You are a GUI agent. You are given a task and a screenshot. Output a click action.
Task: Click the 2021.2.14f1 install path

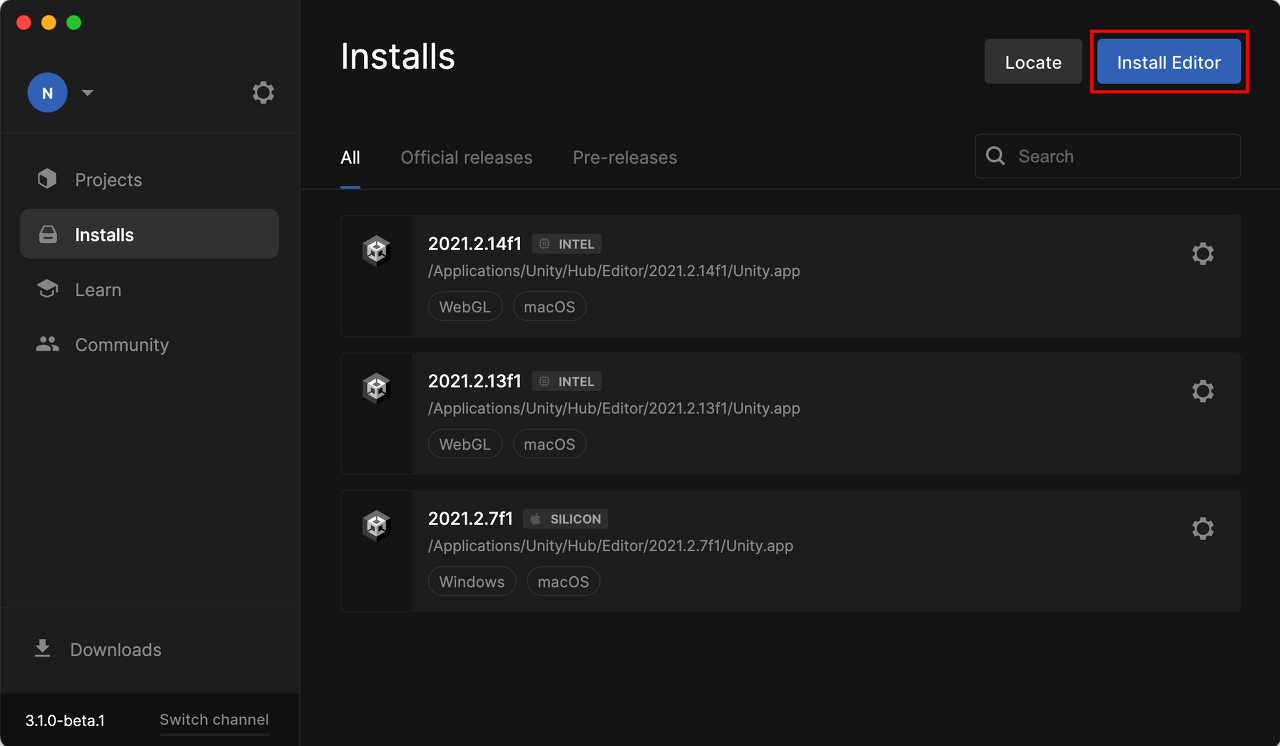pyautogui.click(x=614, y=271)
